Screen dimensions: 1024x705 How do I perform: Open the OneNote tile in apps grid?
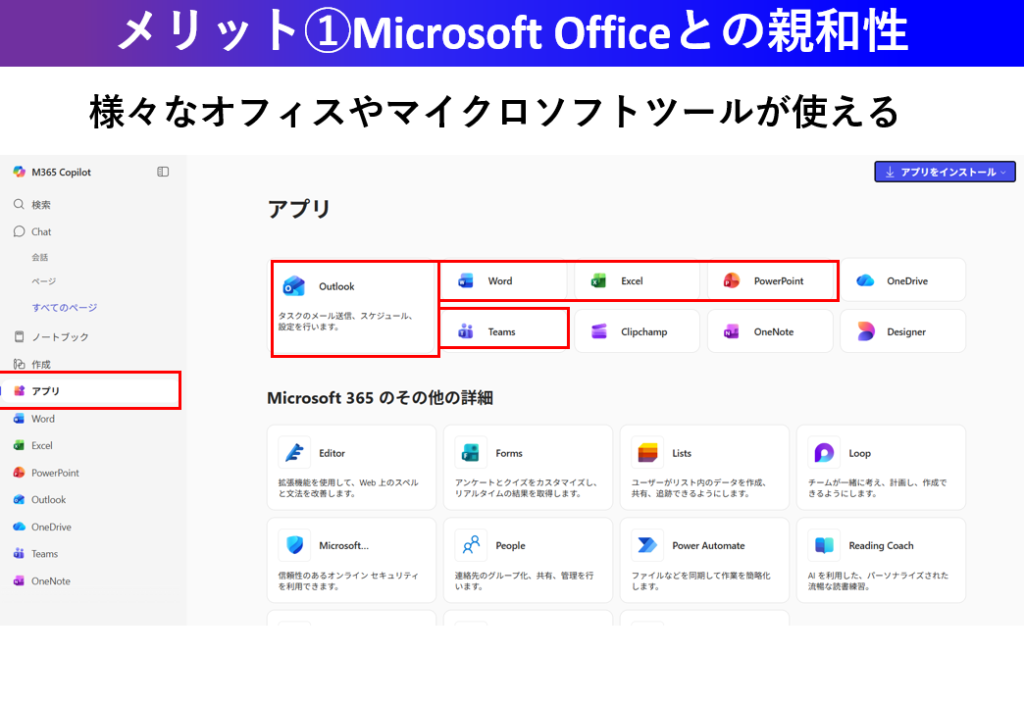[769, 331]
